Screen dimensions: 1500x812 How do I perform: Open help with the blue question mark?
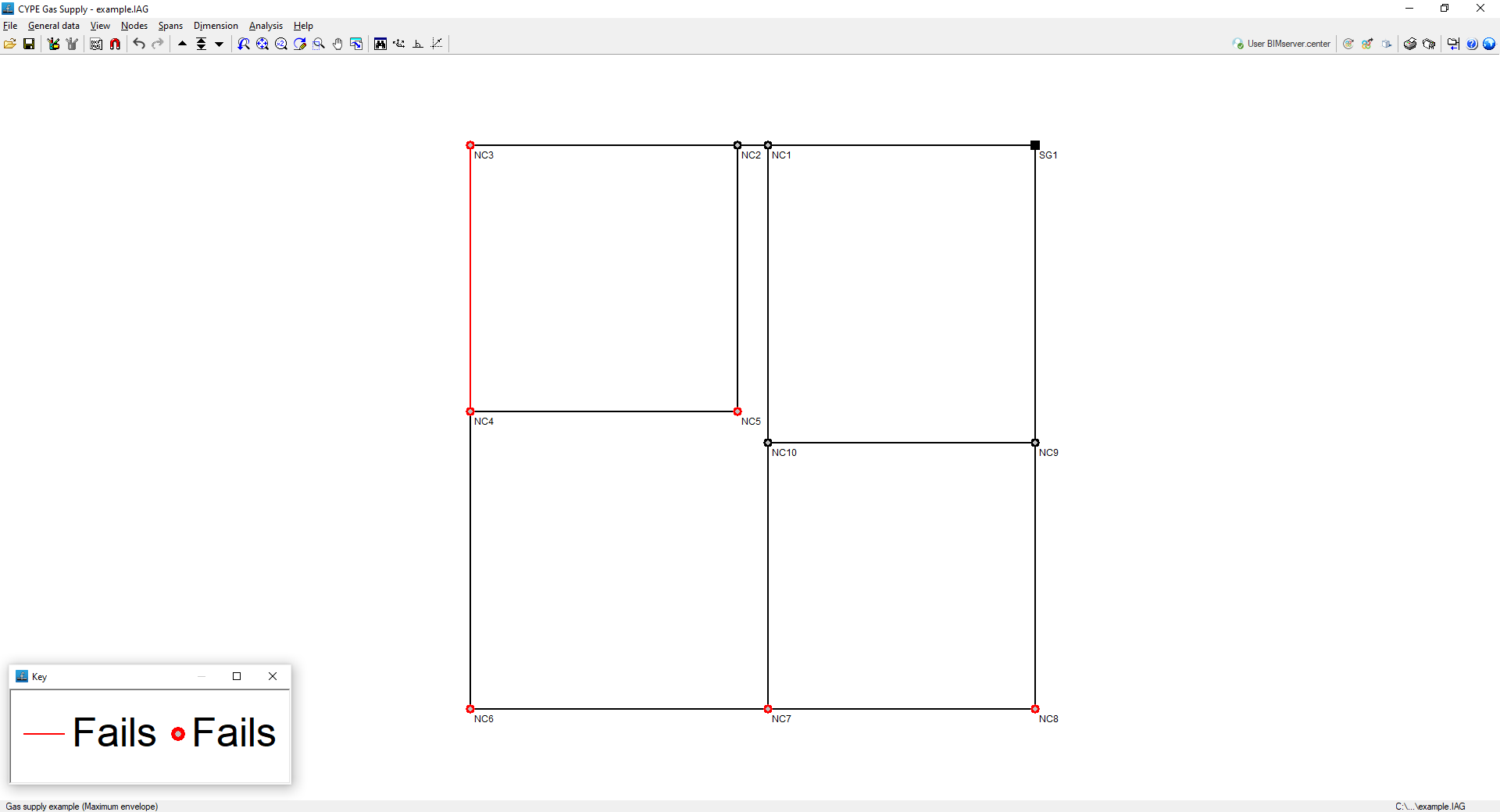pyautogui.click(x=1472, y=44)
